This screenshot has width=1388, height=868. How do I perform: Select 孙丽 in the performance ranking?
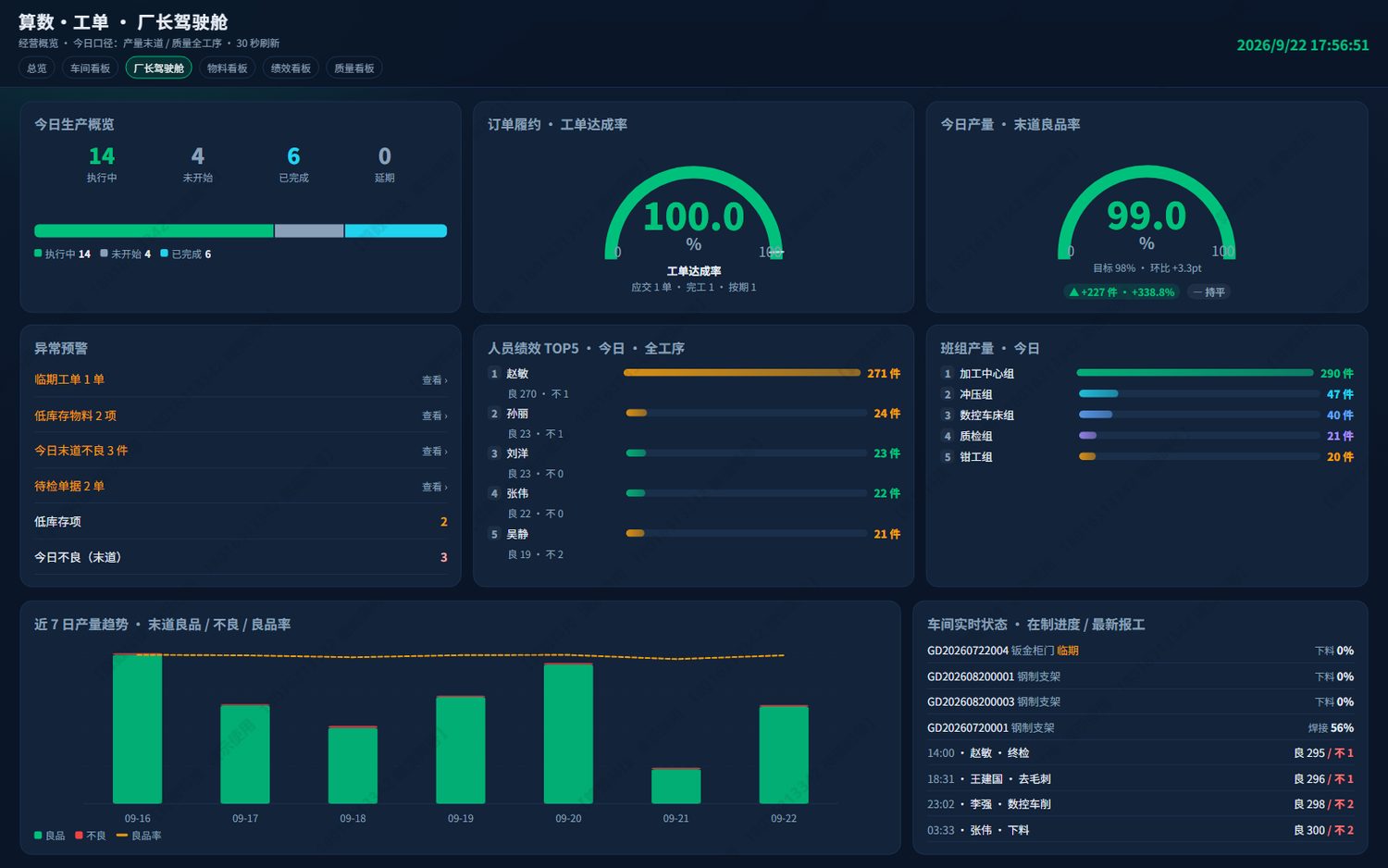[694, 423]
